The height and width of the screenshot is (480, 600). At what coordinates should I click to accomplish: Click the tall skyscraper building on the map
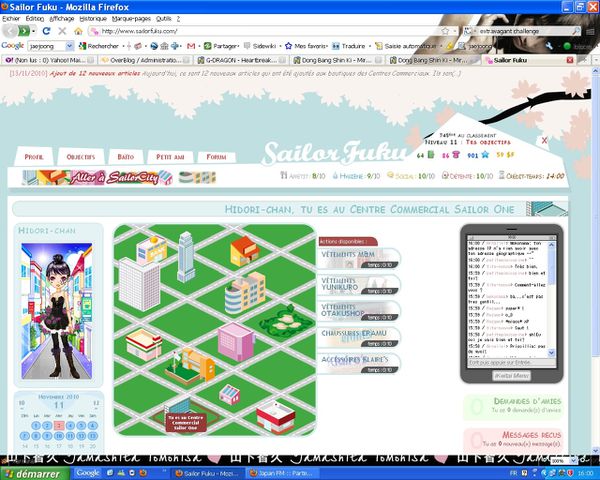(186, 256)
